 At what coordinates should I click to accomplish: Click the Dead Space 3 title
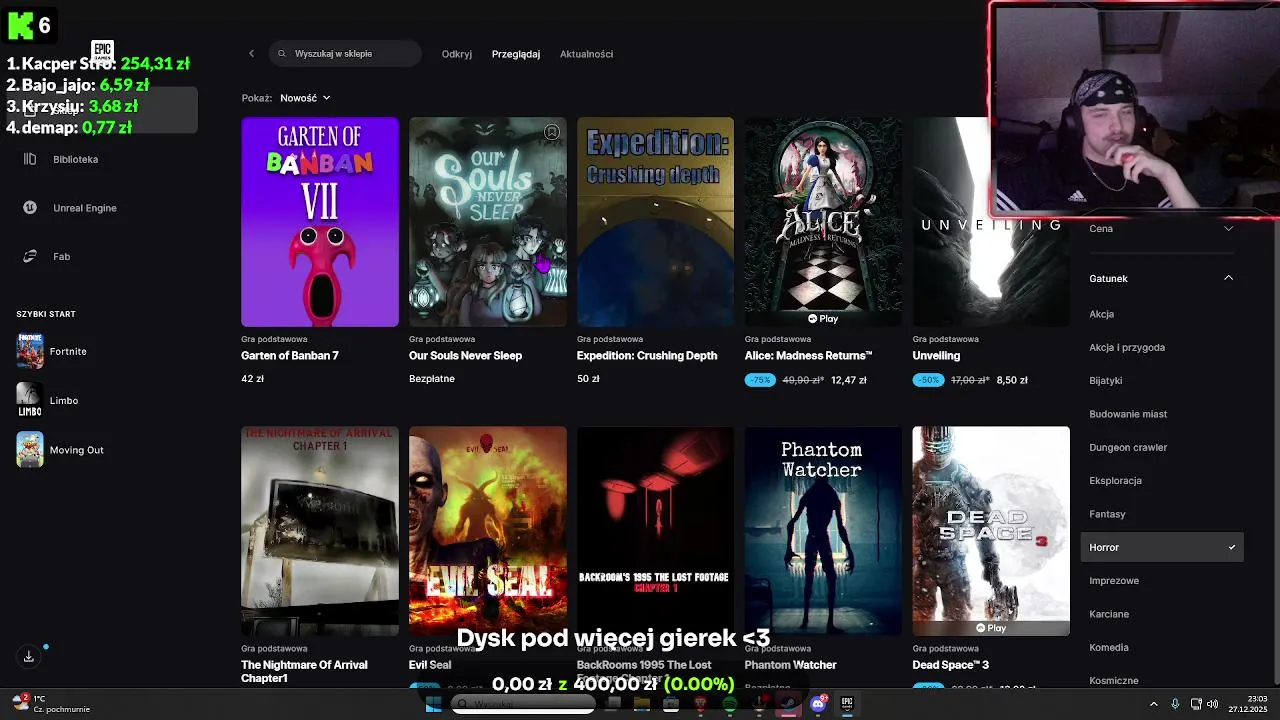pos(951,665)
